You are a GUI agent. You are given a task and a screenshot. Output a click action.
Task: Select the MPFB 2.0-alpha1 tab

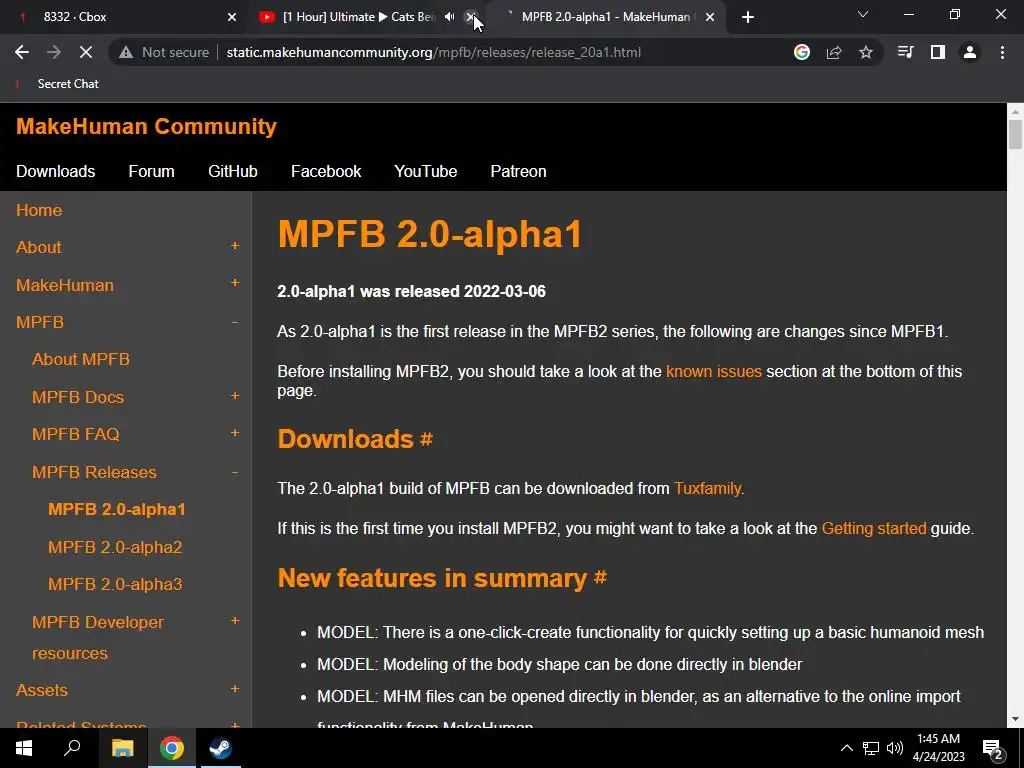coord(605,17)
